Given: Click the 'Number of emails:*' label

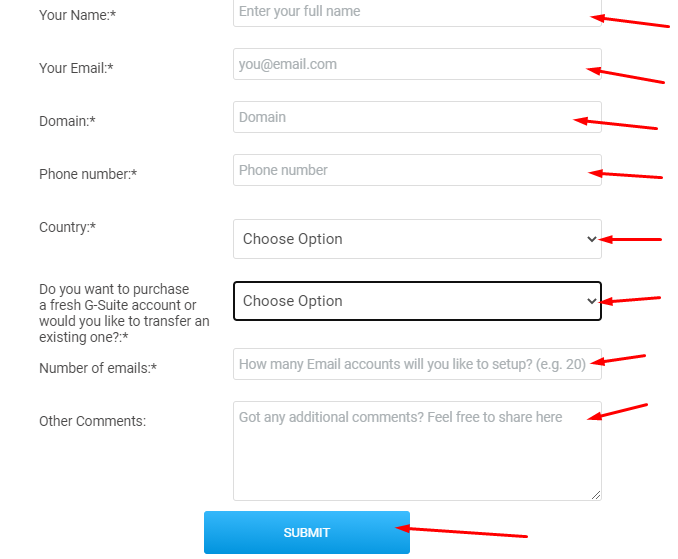Looking at the screenshot, I should 98,368.
